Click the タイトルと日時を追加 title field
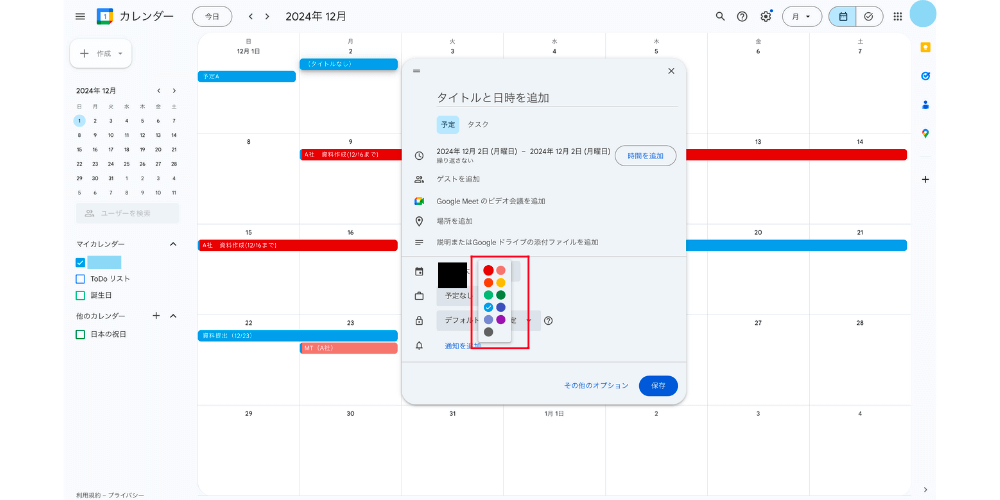 [557, 98]
